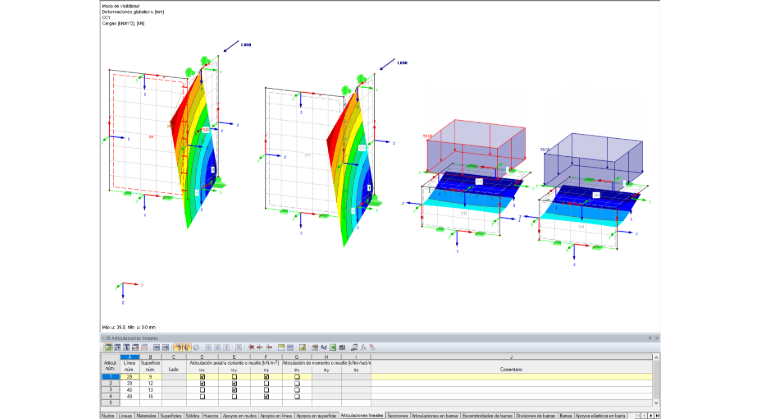The image size is (760, 419).
Task: Toggle uz checkbox for articulation row 2
Action: pos(266,383)
